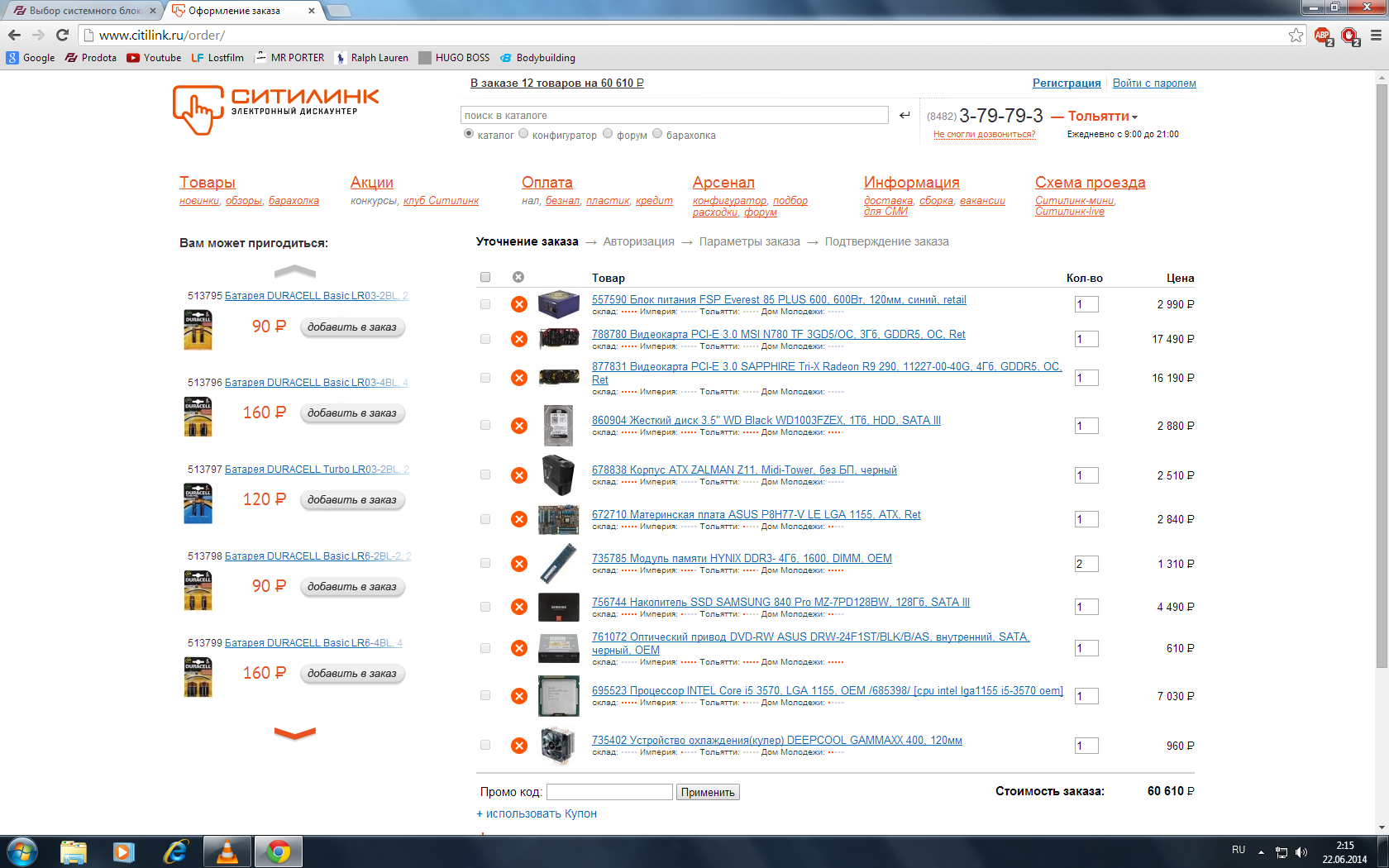Screen dimensions: 1389x868
Task: Expand the использовать Купон section
Action: [x=537, y=813]
